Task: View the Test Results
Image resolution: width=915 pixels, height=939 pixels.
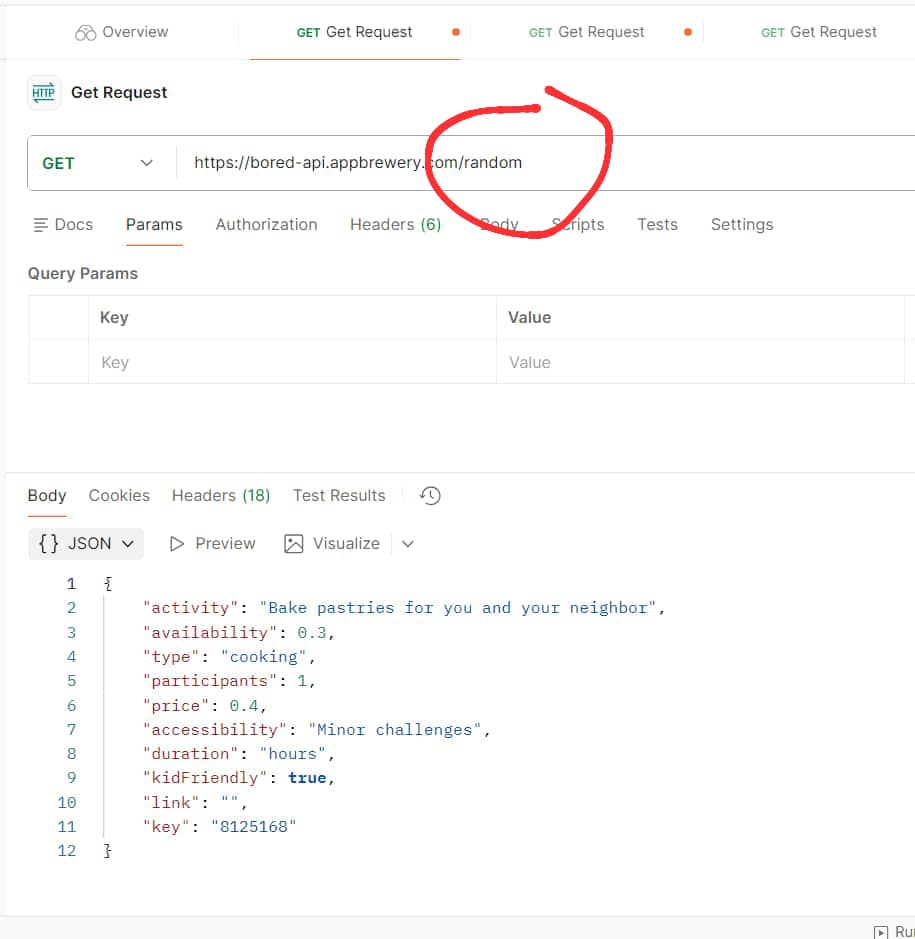Action: [339, 495]
